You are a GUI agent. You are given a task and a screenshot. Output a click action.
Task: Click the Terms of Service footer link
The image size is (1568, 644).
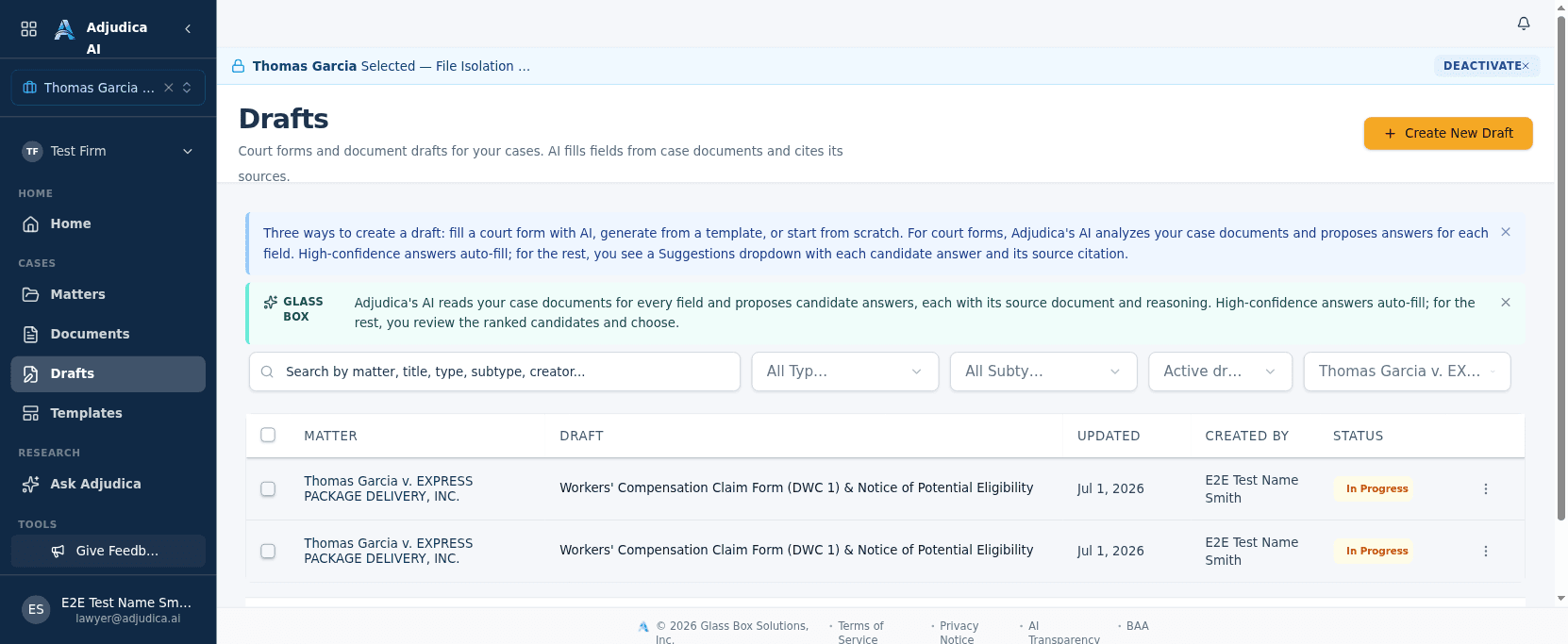860,633
